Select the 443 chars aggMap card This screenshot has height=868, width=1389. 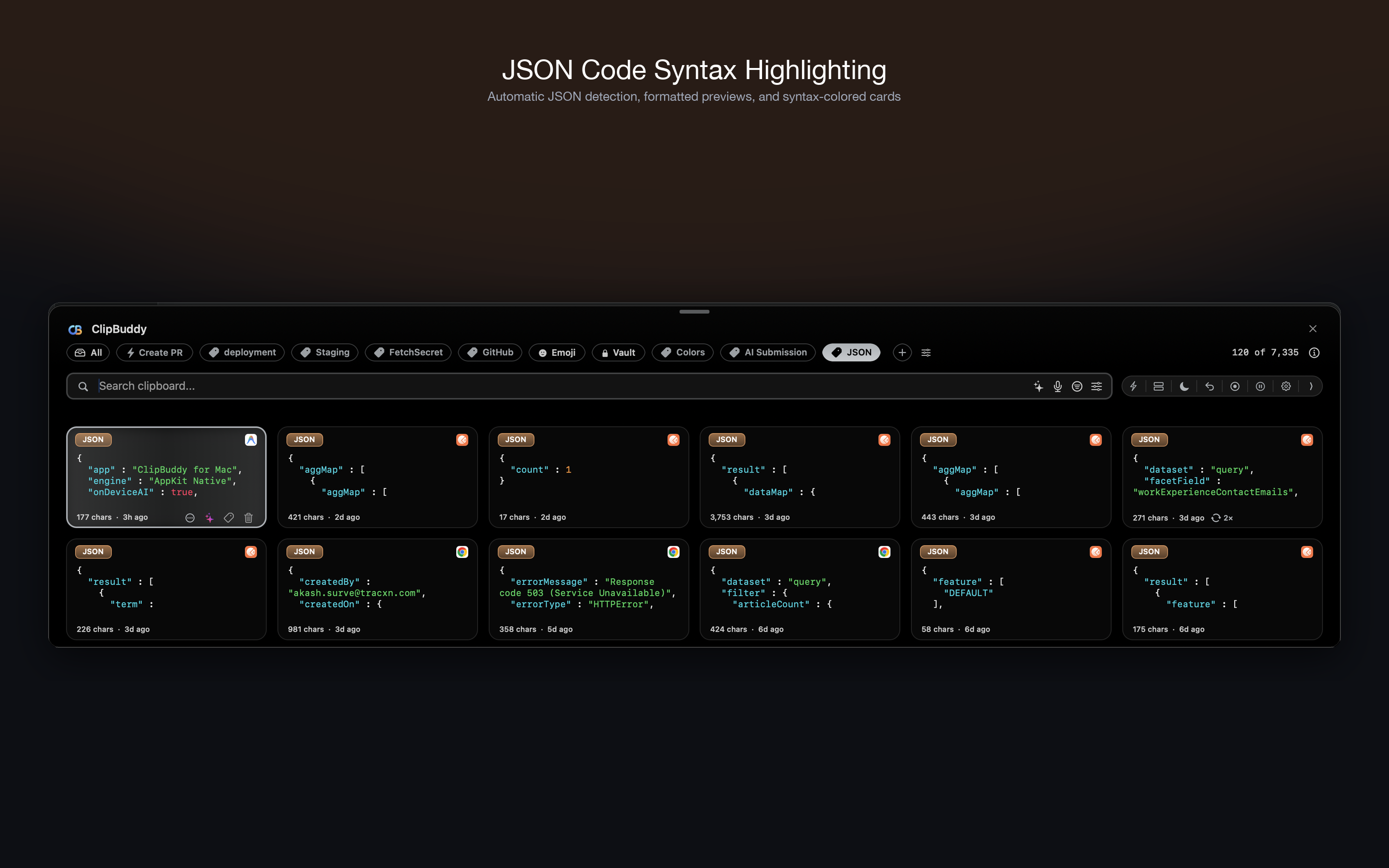[1011, 477]
